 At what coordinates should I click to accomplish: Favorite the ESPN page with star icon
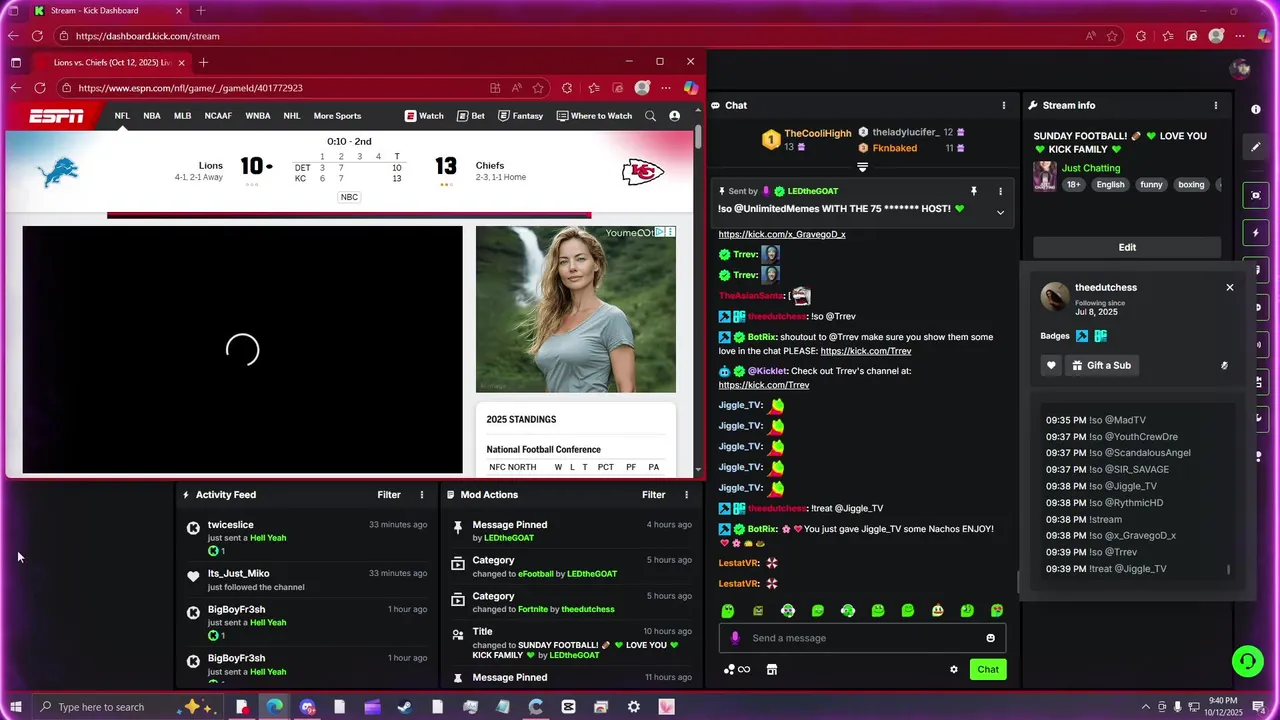coord(539,88)
